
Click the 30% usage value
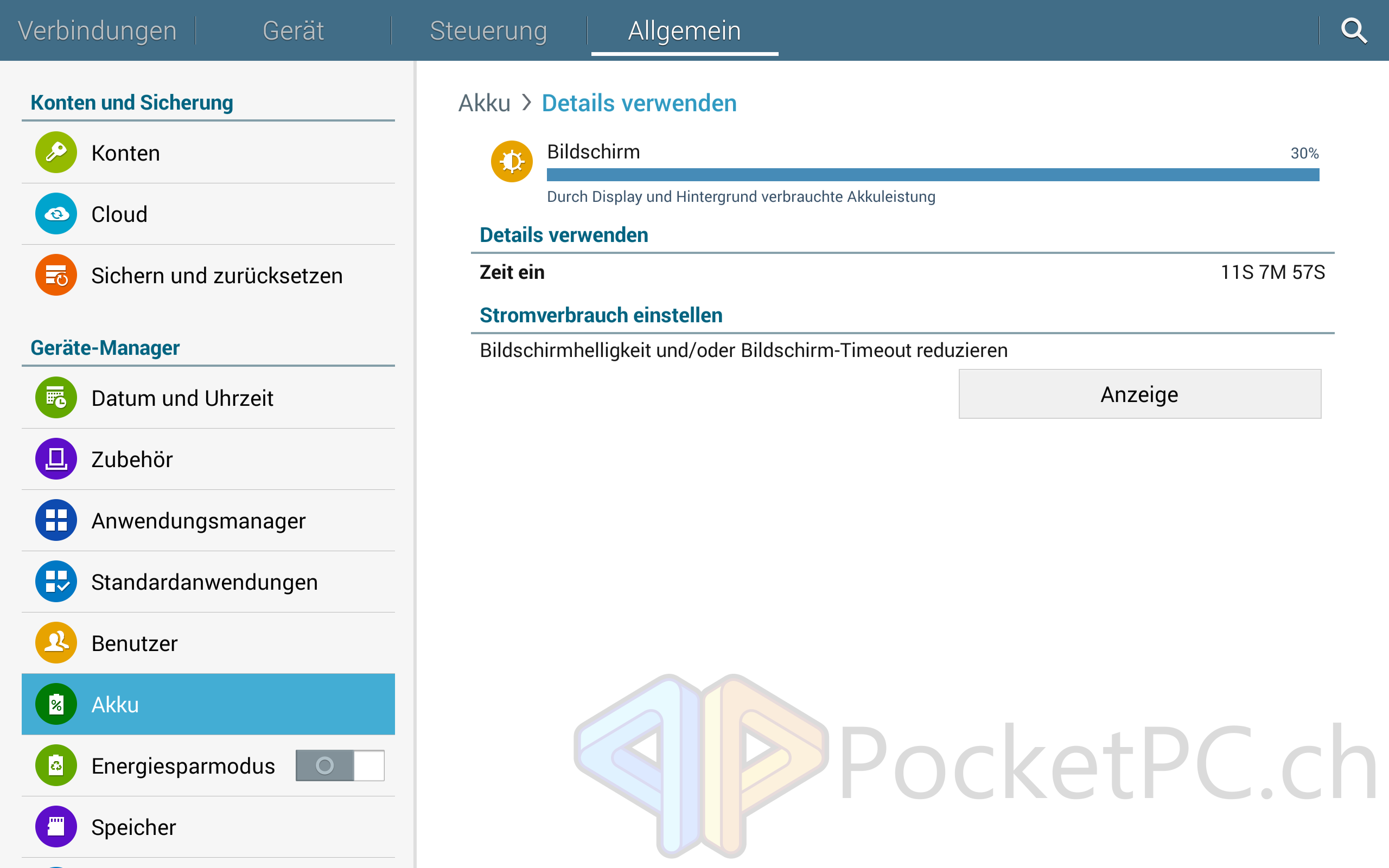[x=1304, y=154]
